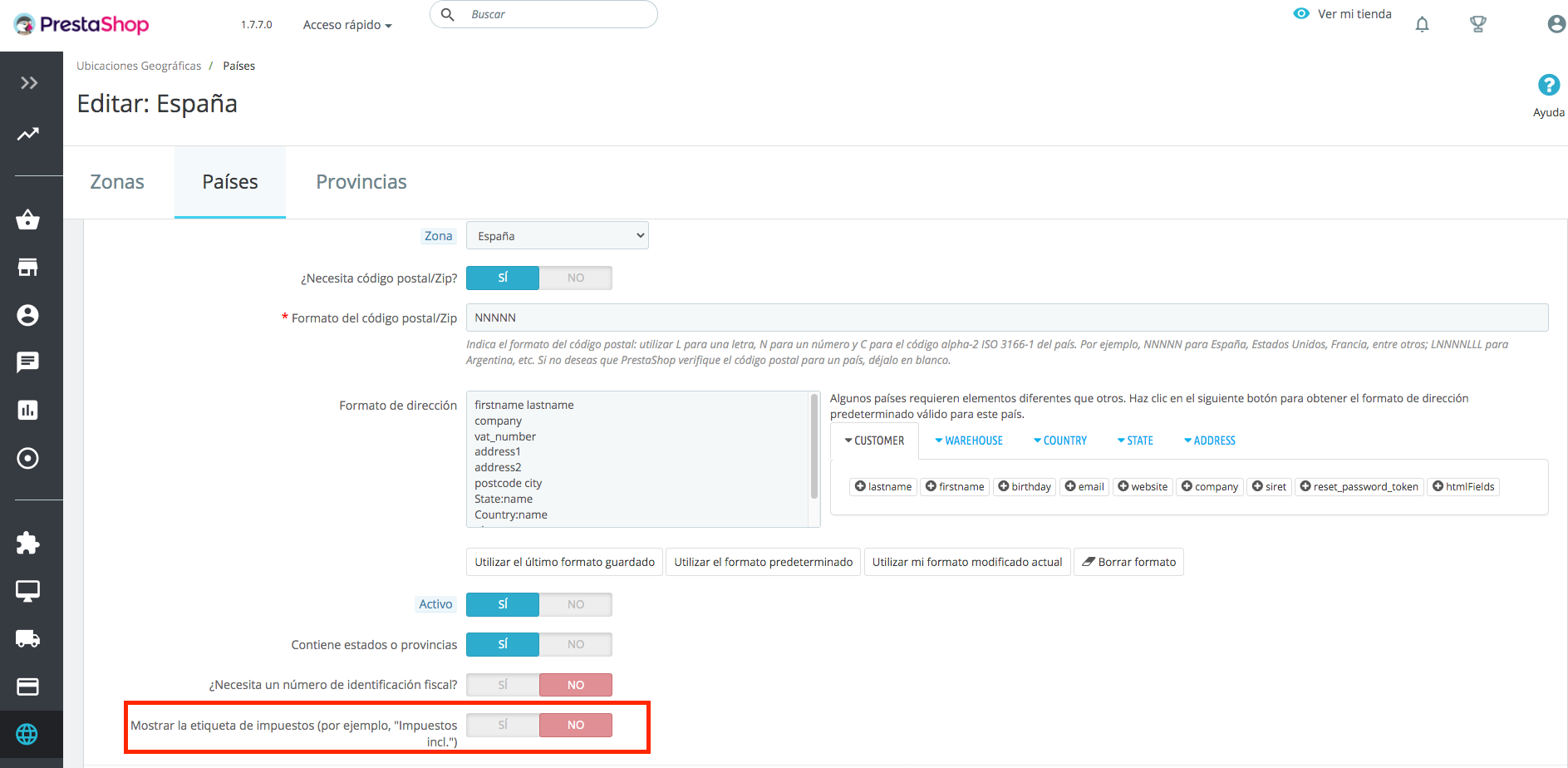Open Orders basket icon in sidebar
Screen dimensions: 1568x768
27,219
